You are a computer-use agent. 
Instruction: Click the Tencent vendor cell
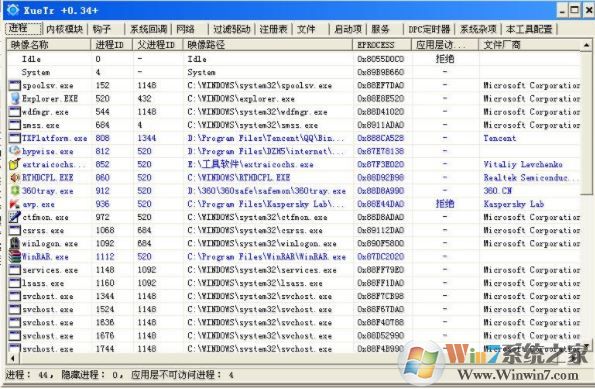coord(500,138)
